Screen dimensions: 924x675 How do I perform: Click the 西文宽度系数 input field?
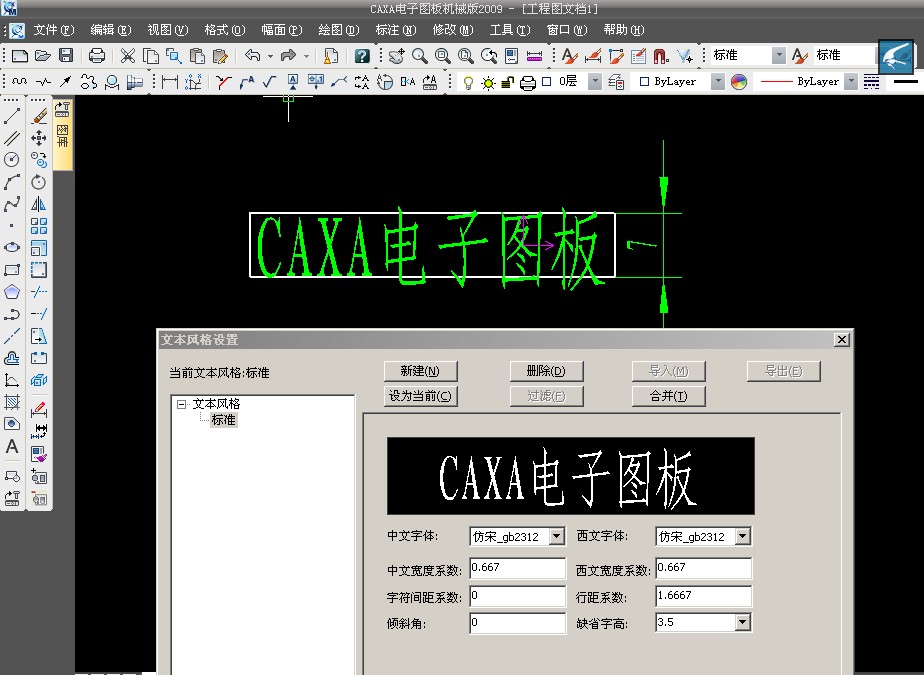(x=704, y=568)
